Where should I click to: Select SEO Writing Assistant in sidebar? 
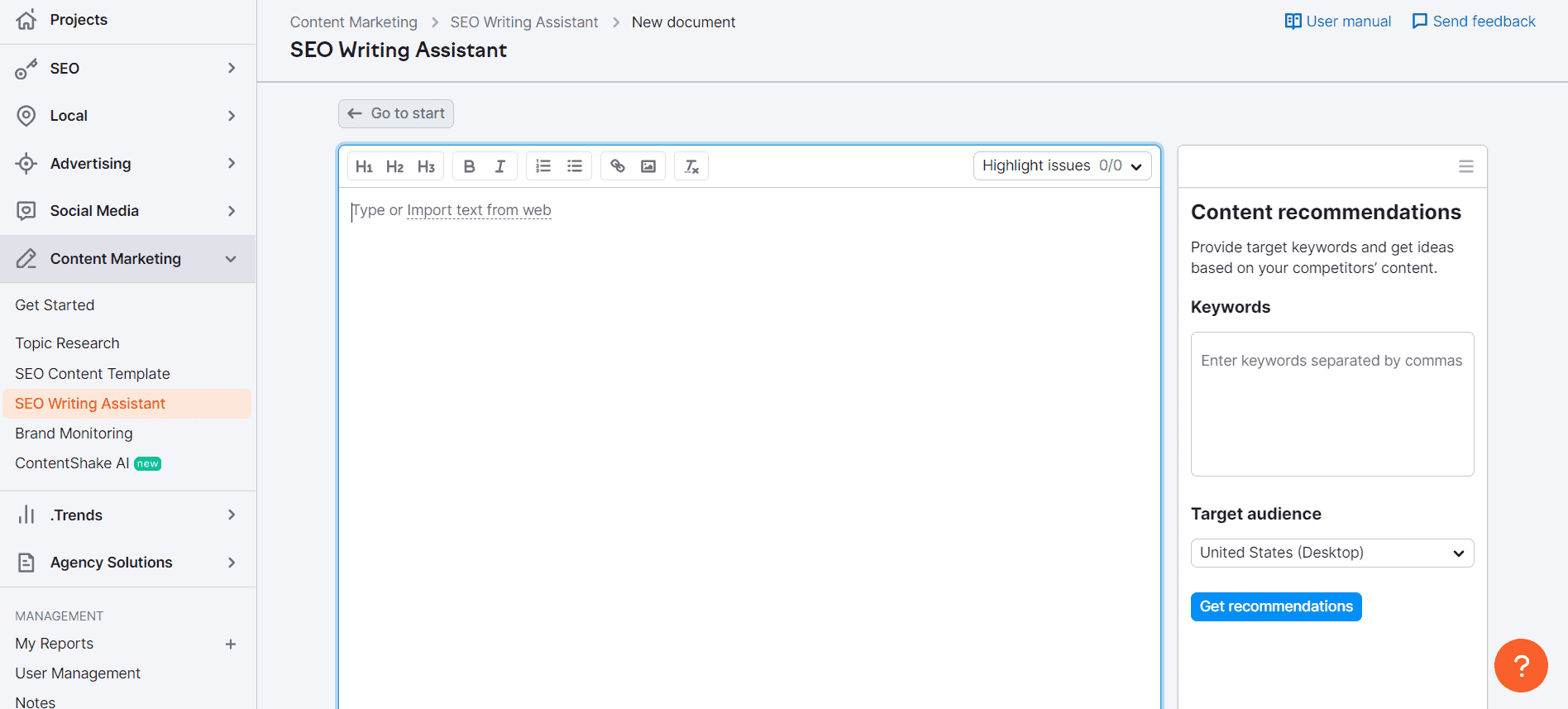127,404
